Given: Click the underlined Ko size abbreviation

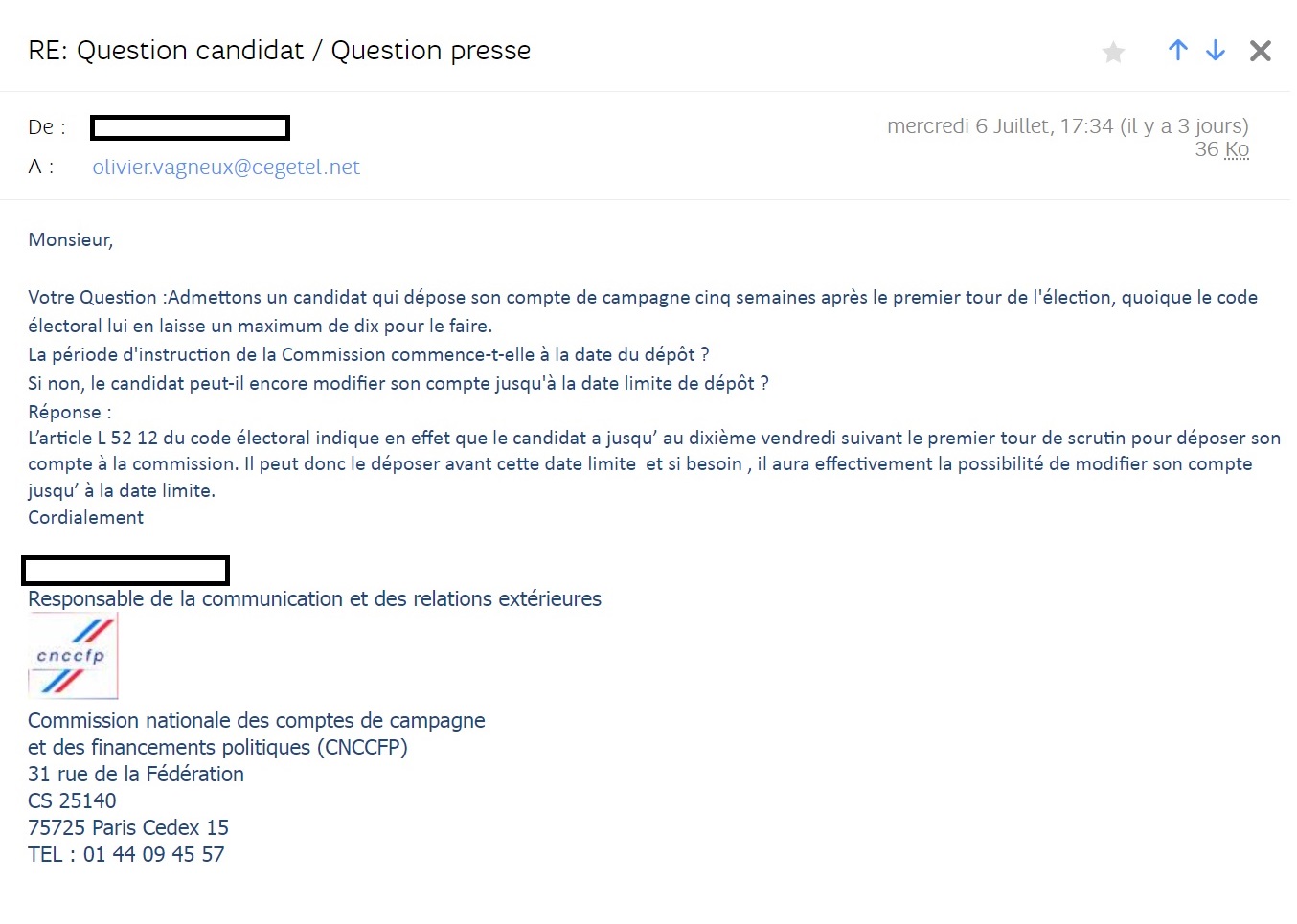Looking at the screenshot, I should click(1237, 149).
